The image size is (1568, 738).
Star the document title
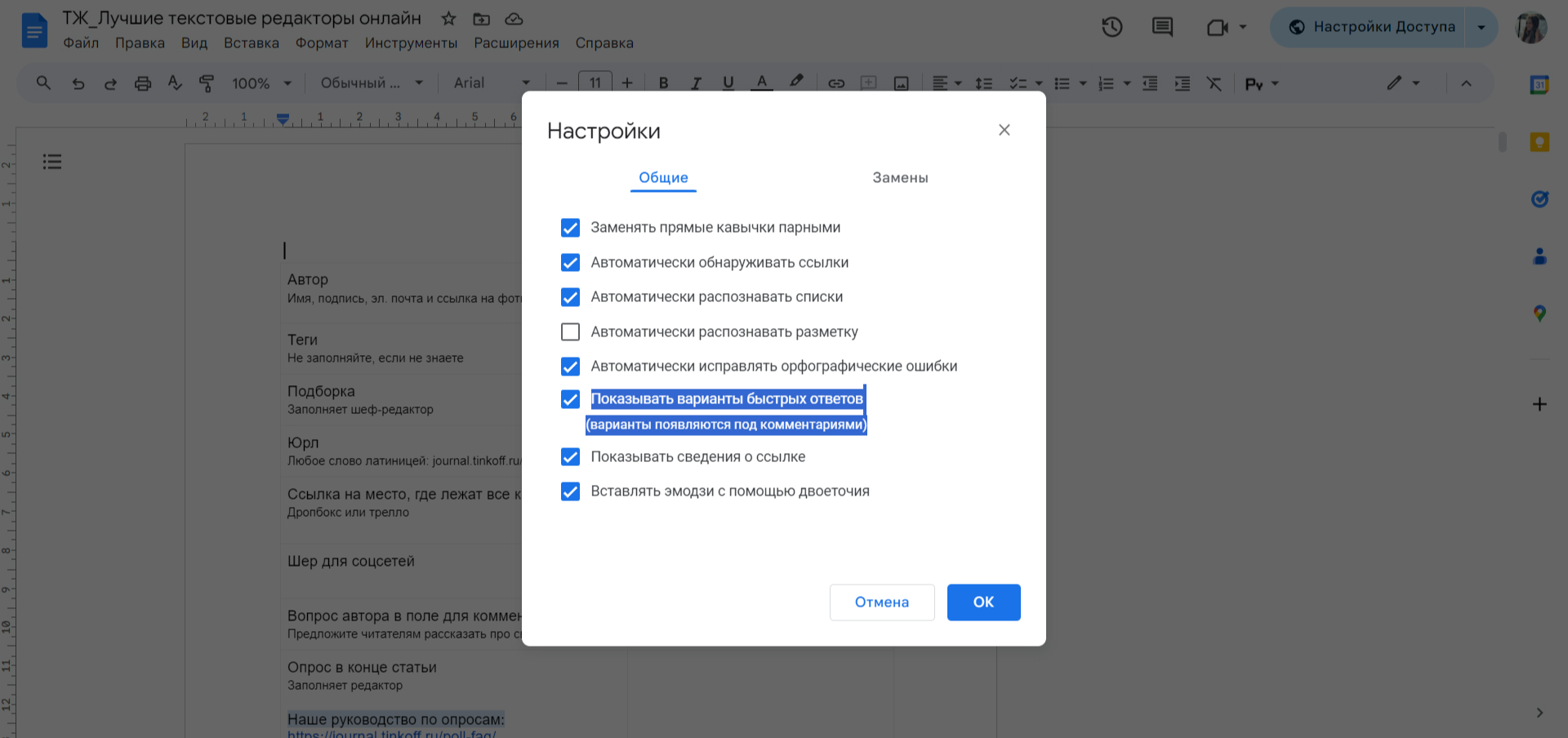pos(448,19)
